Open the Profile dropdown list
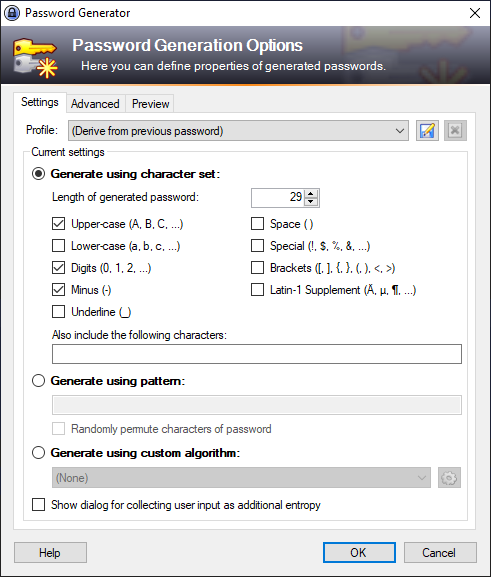Screen dimensions: 491x577 [x=238, y=131]
